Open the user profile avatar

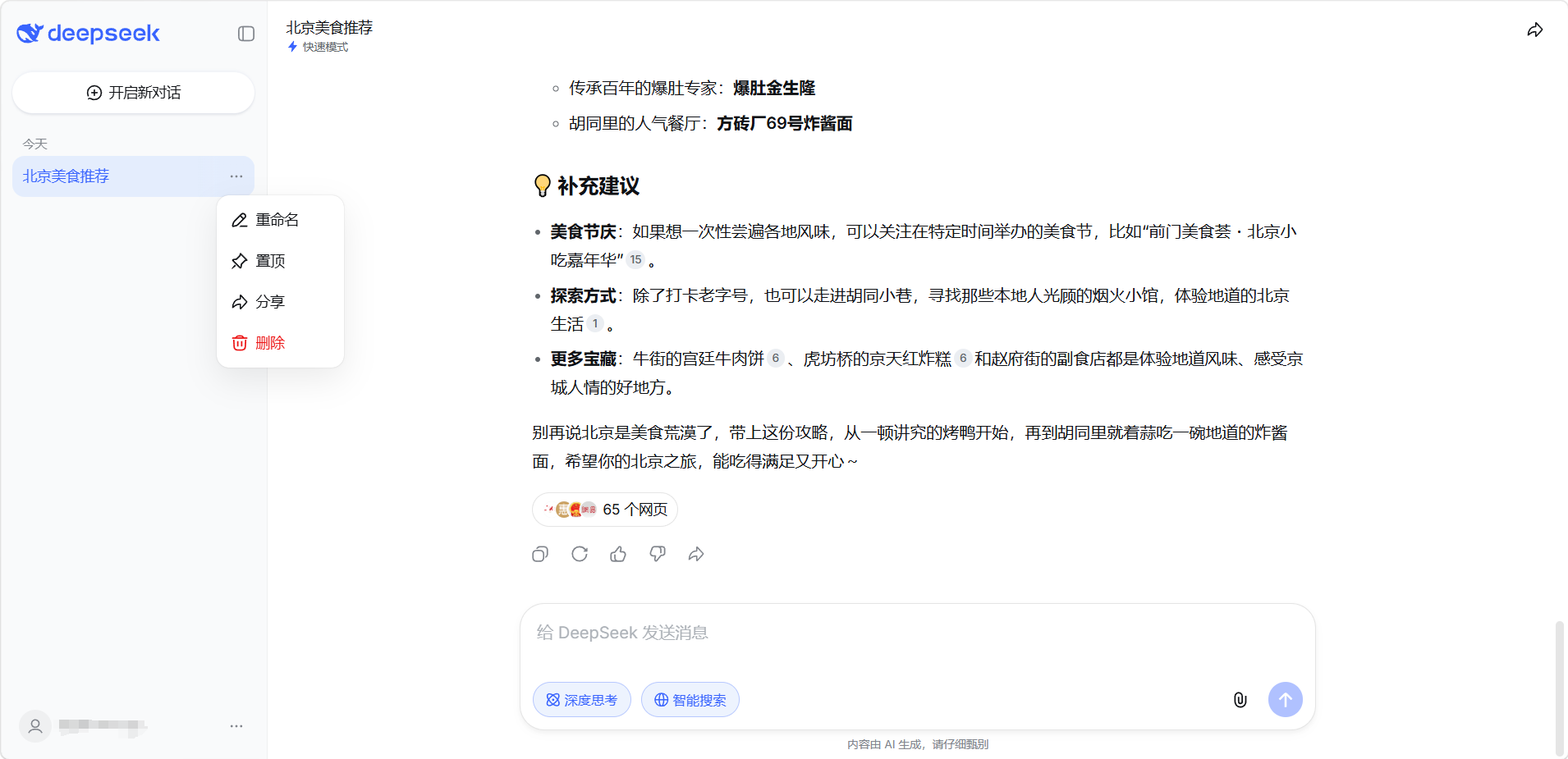click(35, 726)
